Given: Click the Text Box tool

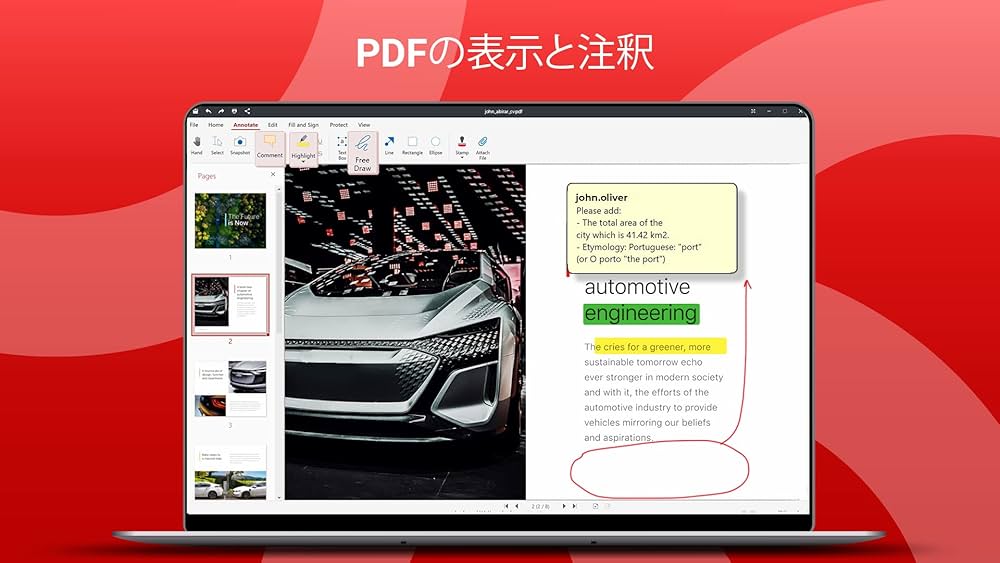Looking at the screenshot, I should point(342,146).
